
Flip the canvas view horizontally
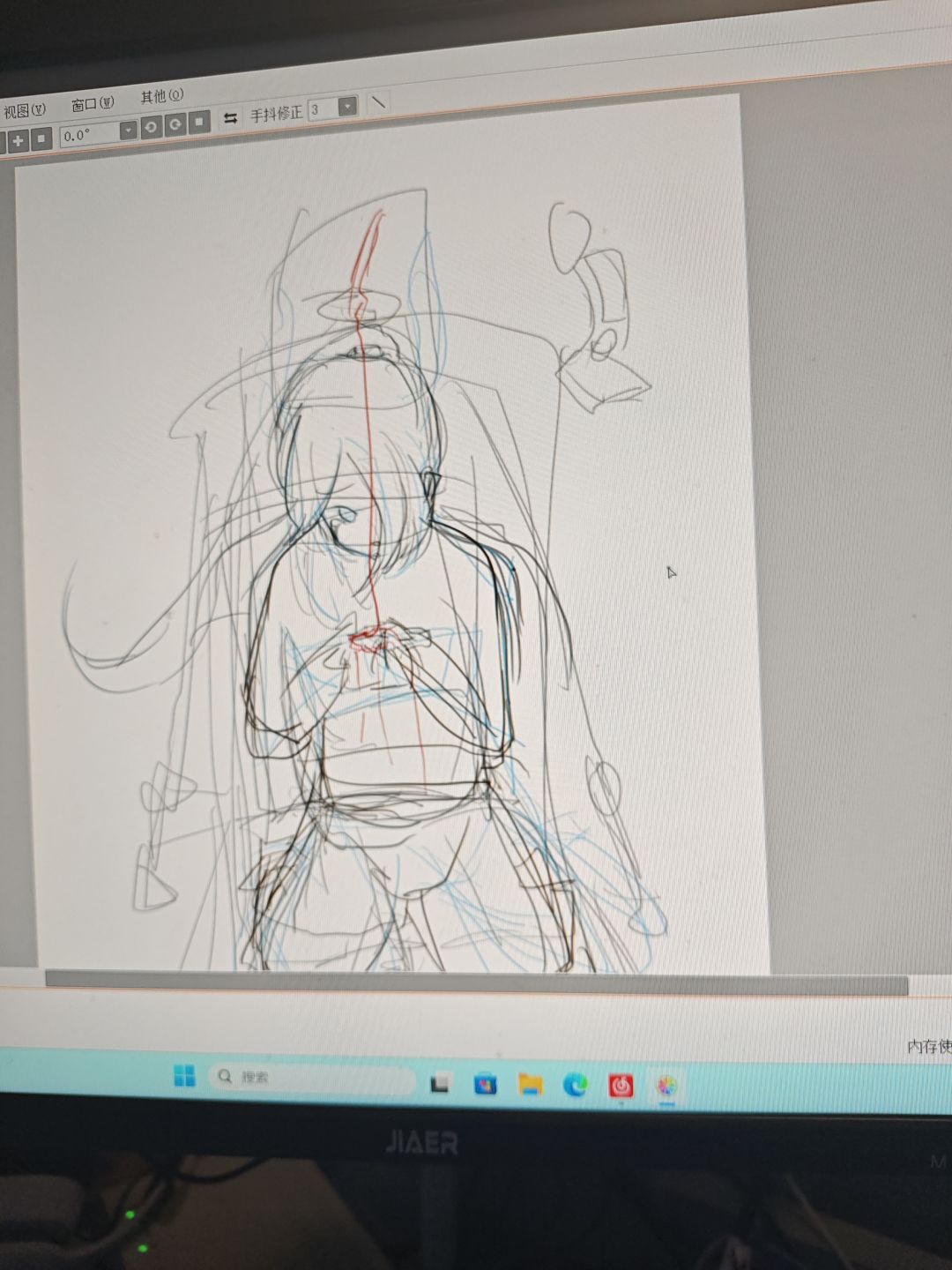tap(230, 117)
